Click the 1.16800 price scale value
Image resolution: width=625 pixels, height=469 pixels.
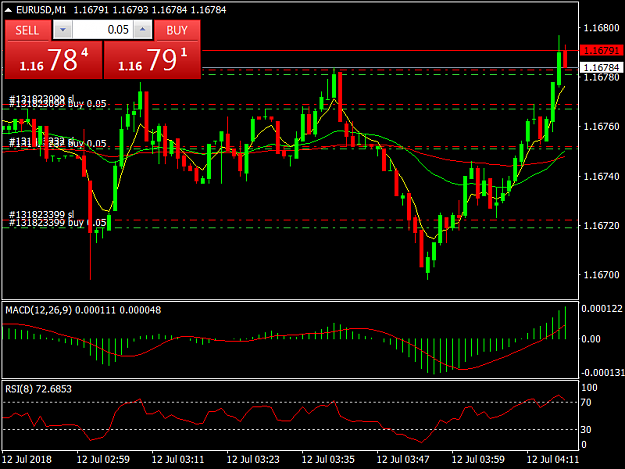(601, 28)
